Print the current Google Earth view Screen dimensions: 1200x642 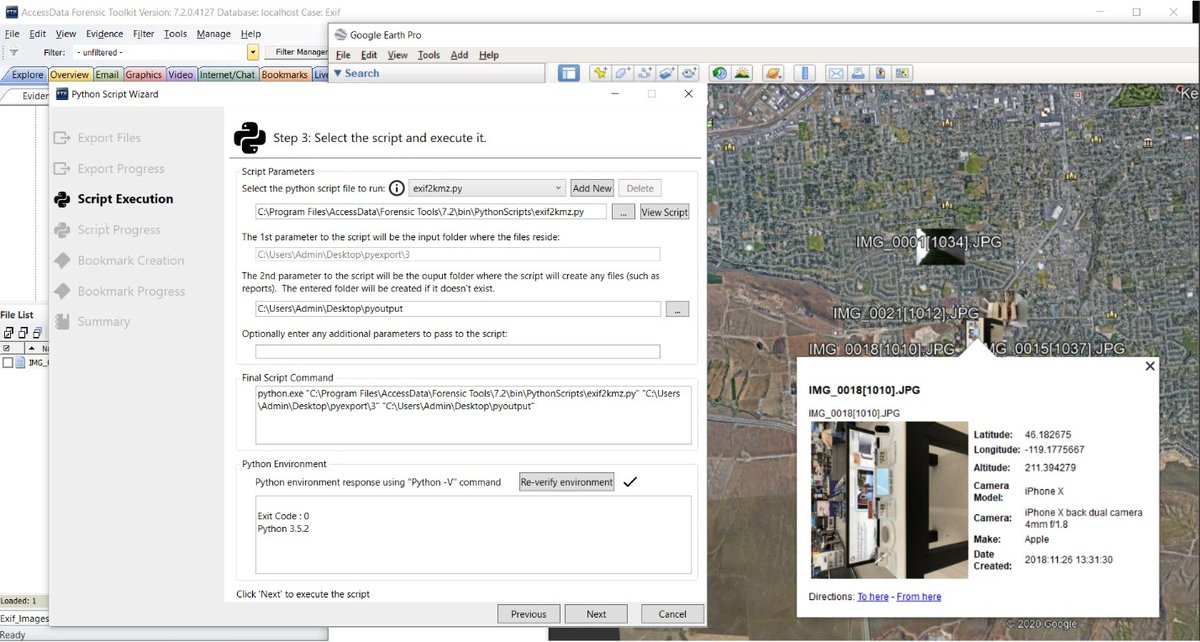coord(858,73)
